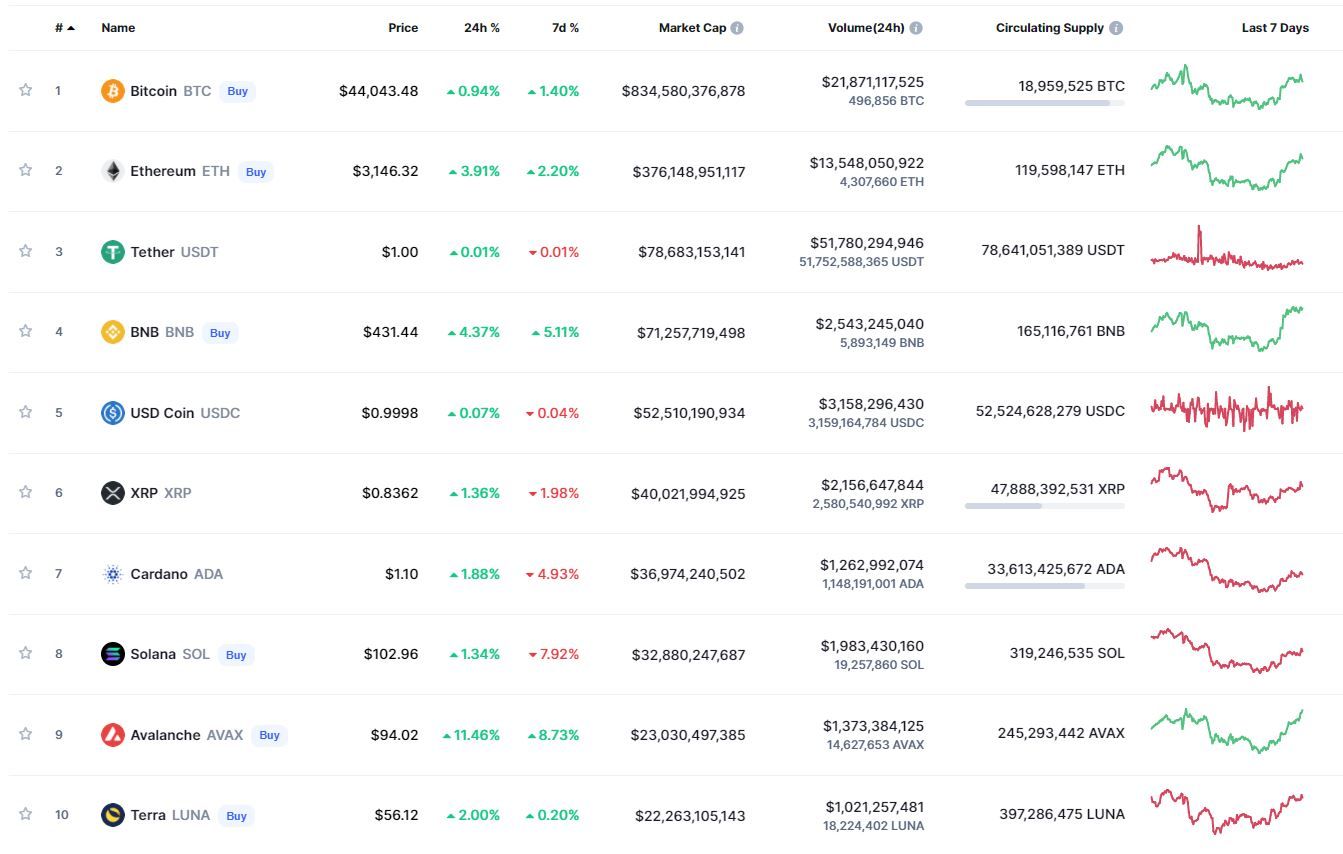
Task: Sort by the 7d % column header
Action: tap(565, 28)
